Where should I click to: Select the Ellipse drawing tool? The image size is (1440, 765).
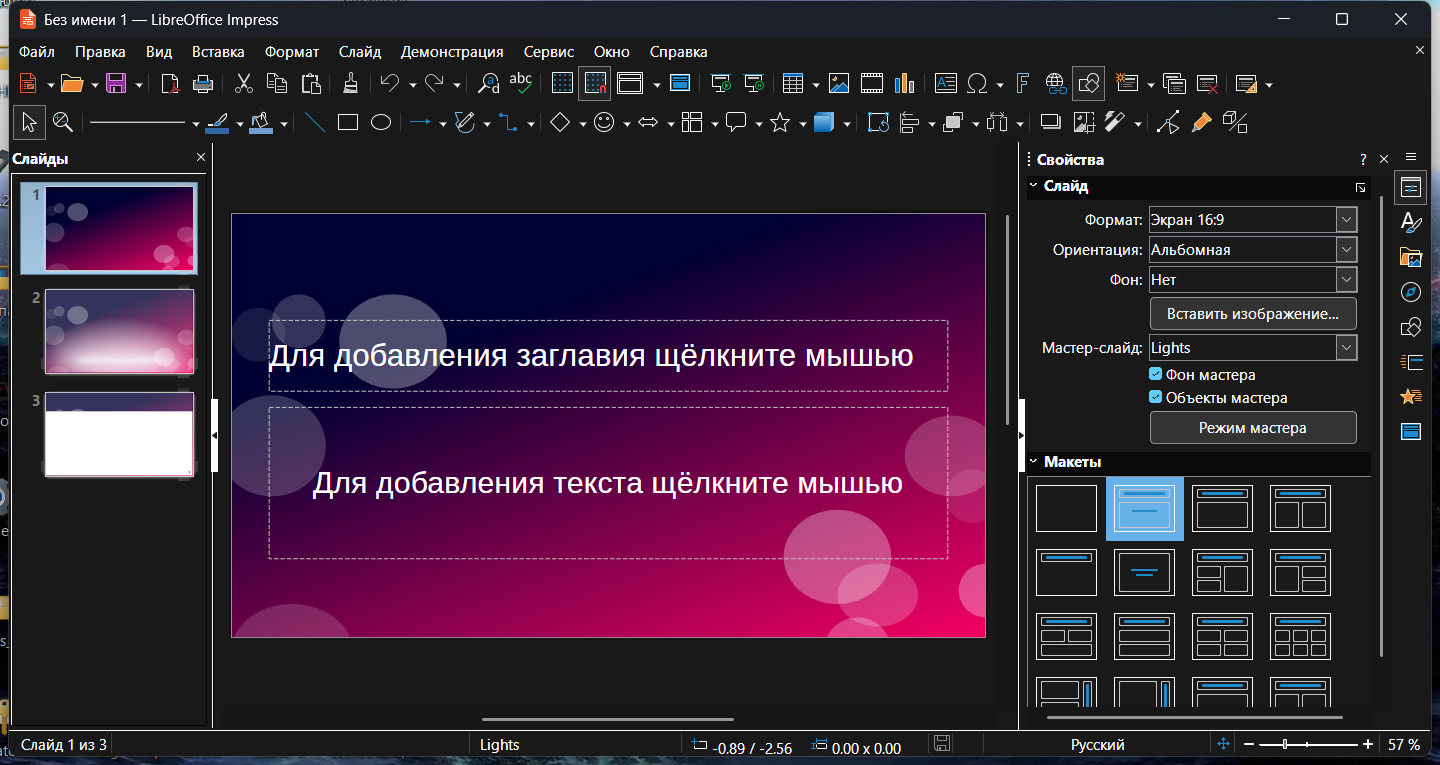[x=381, y=123]
